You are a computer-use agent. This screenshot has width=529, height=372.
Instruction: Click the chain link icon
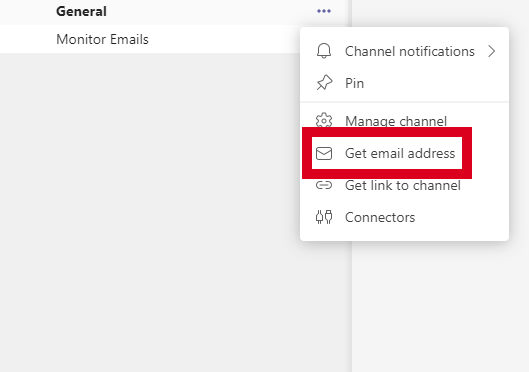tap(324, 185)
